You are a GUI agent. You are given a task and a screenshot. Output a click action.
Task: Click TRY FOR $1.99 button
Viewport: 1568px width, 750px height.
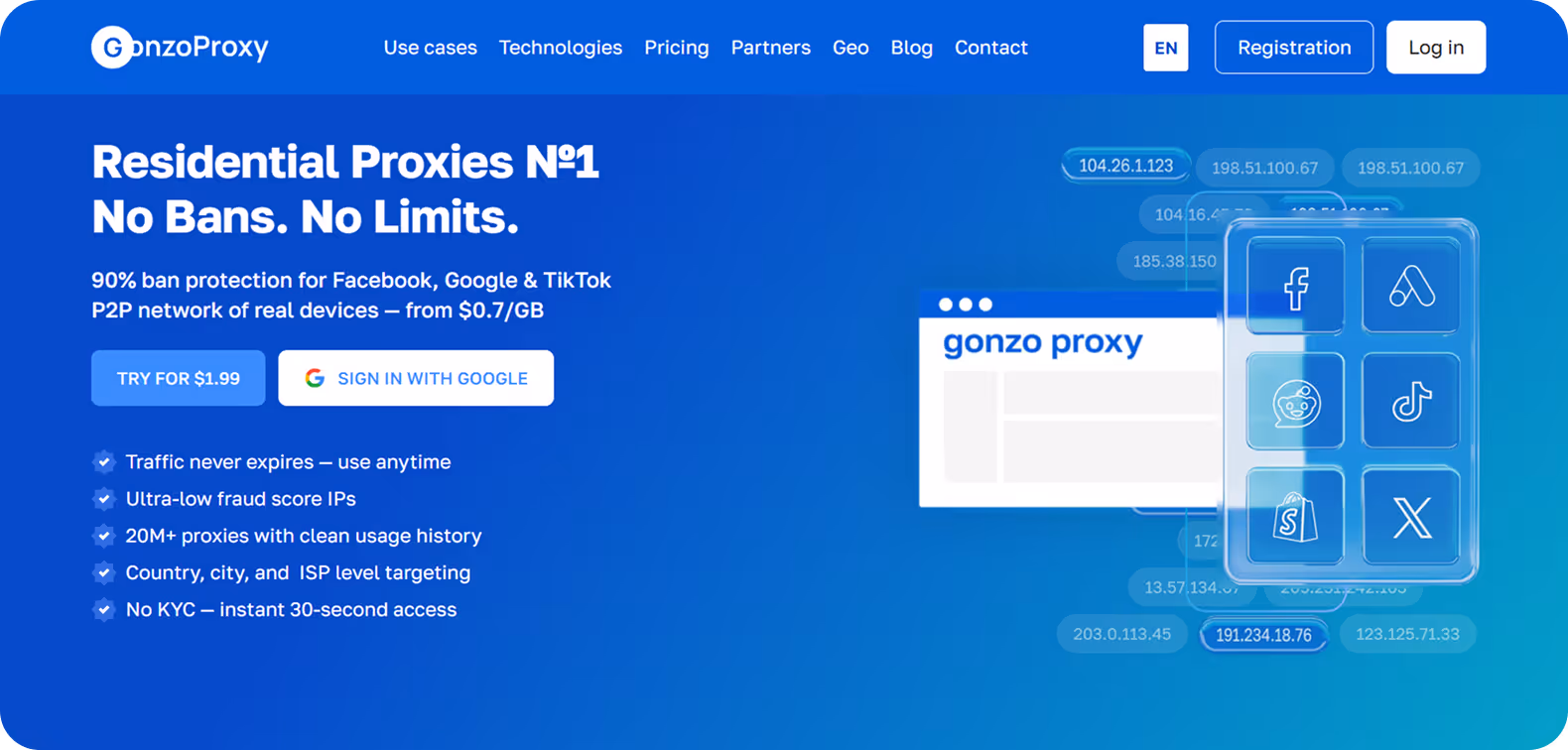pos(179,378)
